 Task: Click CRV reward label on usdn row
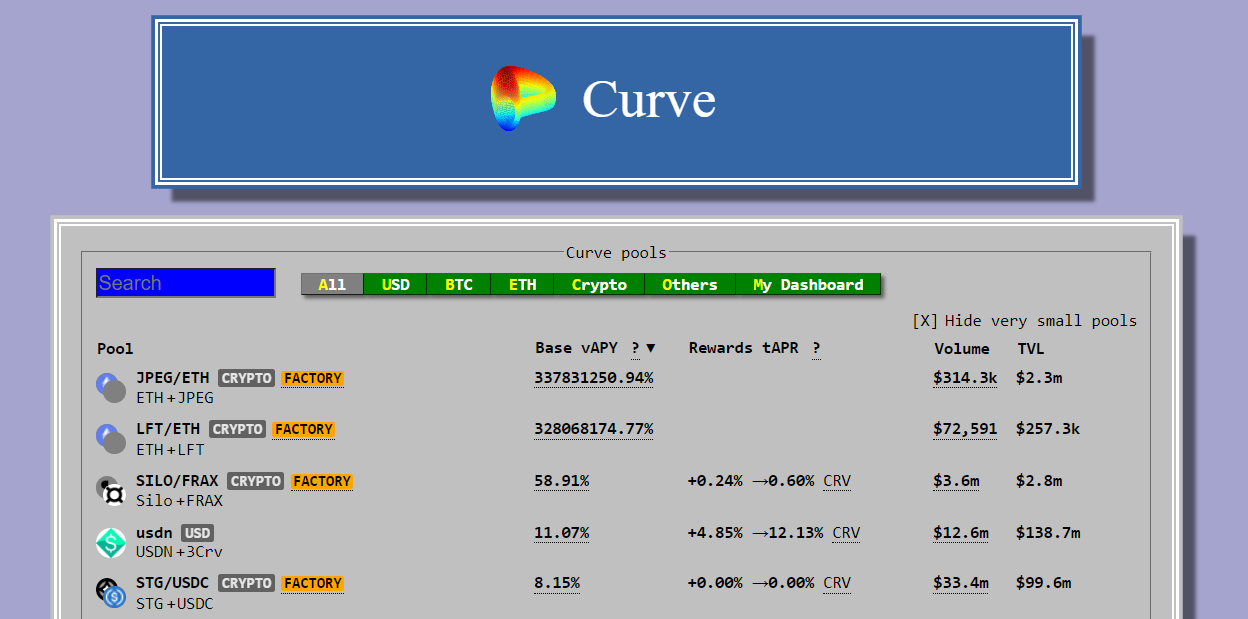pyautogui.click(x=846, y=533)
